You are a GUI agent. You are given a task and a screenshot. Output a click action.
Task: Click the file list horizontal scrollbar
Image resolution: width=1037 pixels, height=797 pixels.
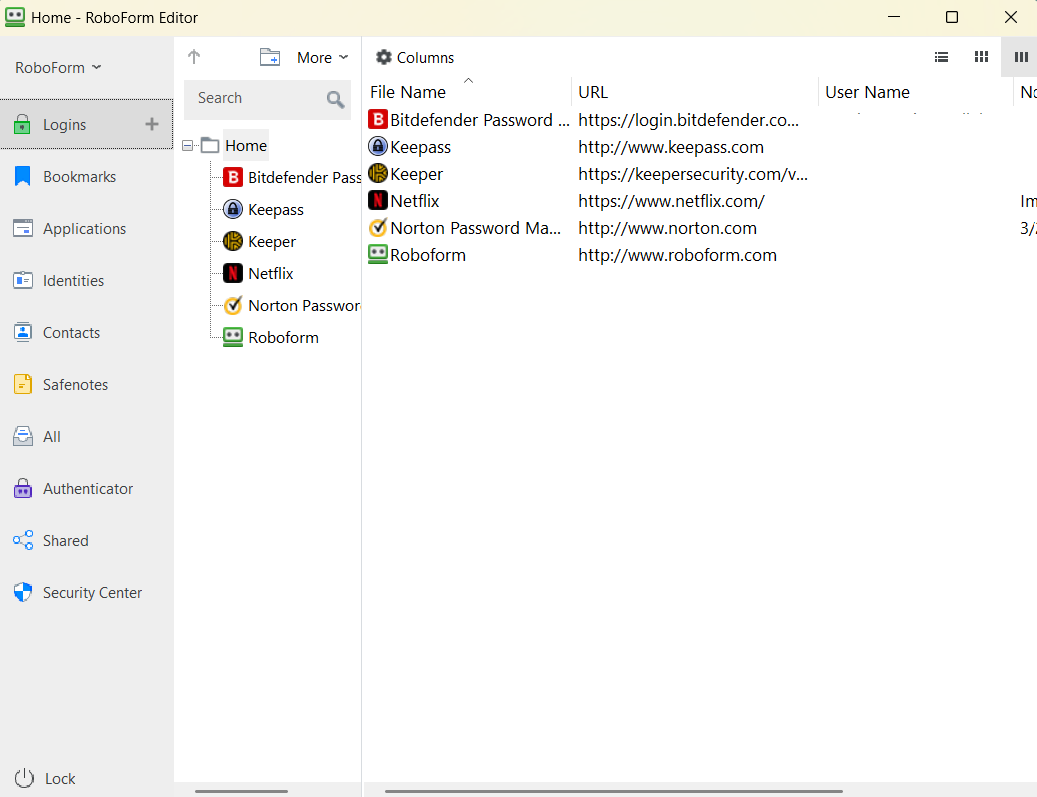614,791
